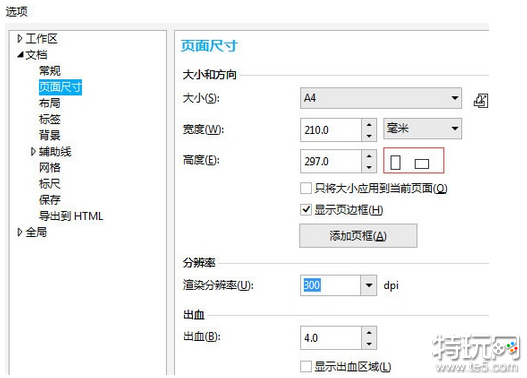This screenshot has height=378, width=527.
Task: Click the height field showing 297.0
Action: 331,161
